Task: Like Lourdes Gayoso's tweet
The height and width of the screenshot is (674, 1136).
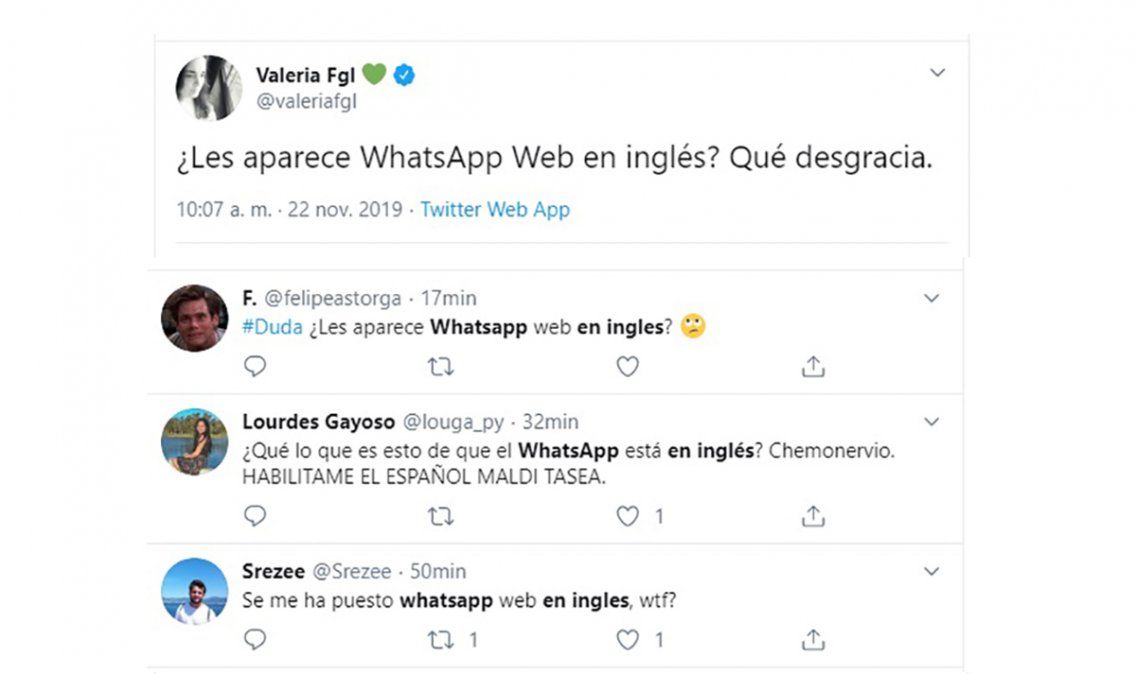Action: [x=627, y=516]
